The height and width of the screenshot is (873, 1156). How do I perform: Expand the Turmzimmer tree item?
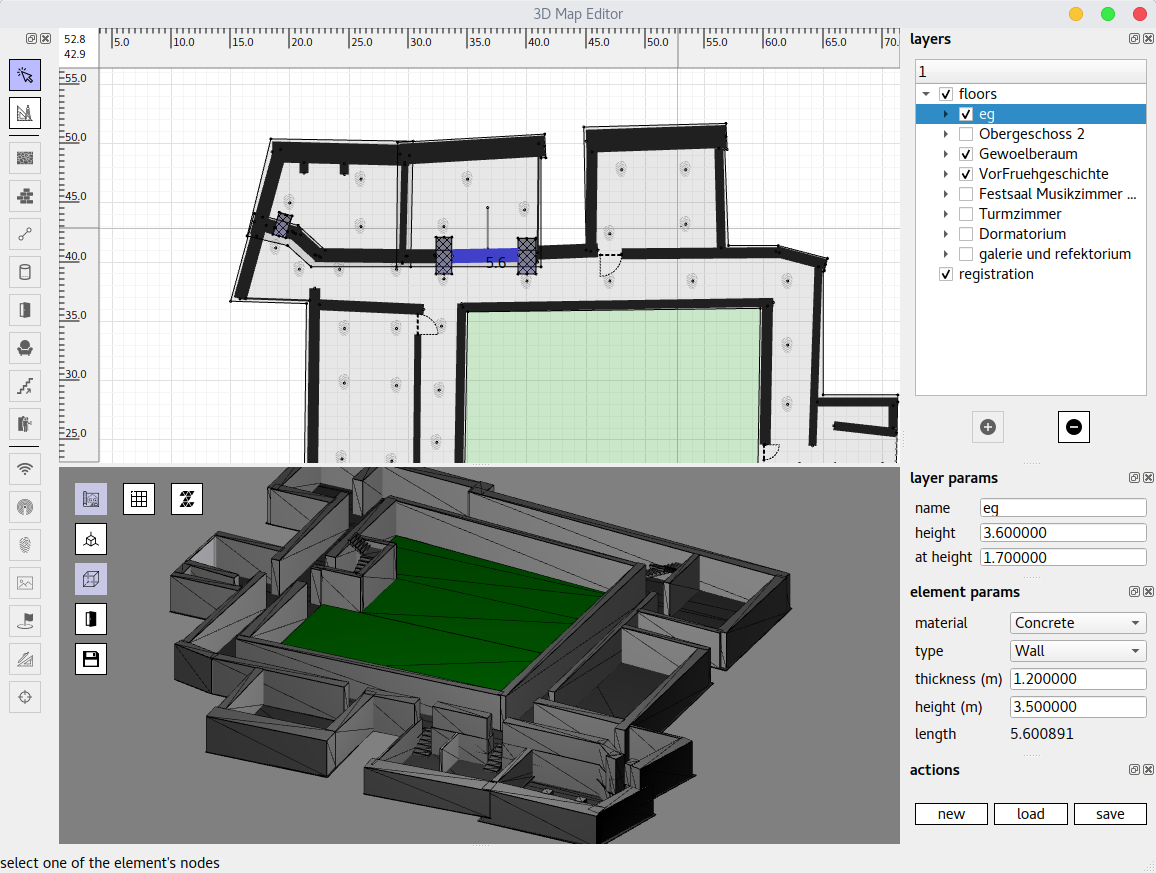pos(945,214)
